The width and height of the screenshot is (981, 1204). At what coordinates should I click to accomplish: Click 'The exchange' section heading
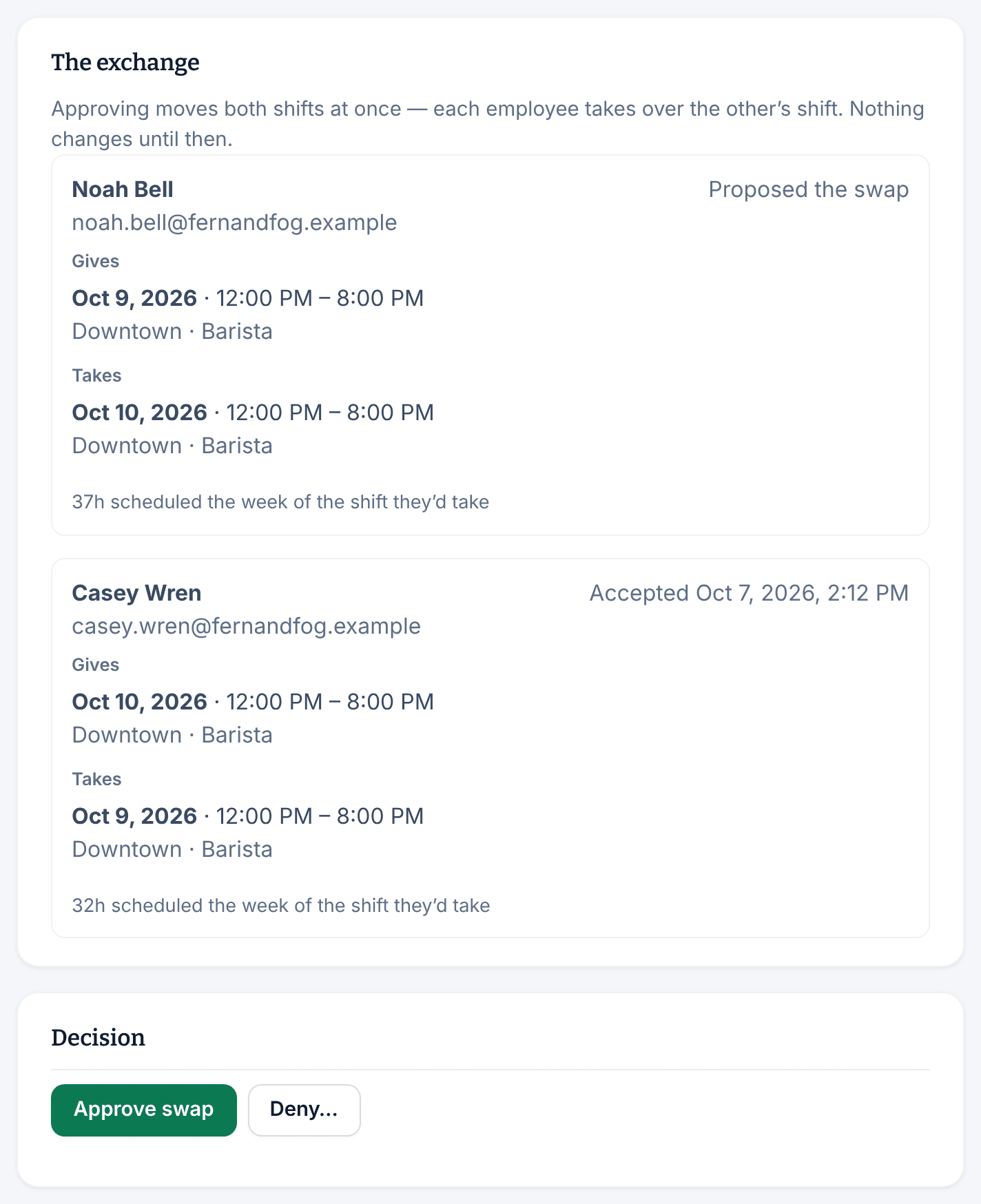coord(125,62)
